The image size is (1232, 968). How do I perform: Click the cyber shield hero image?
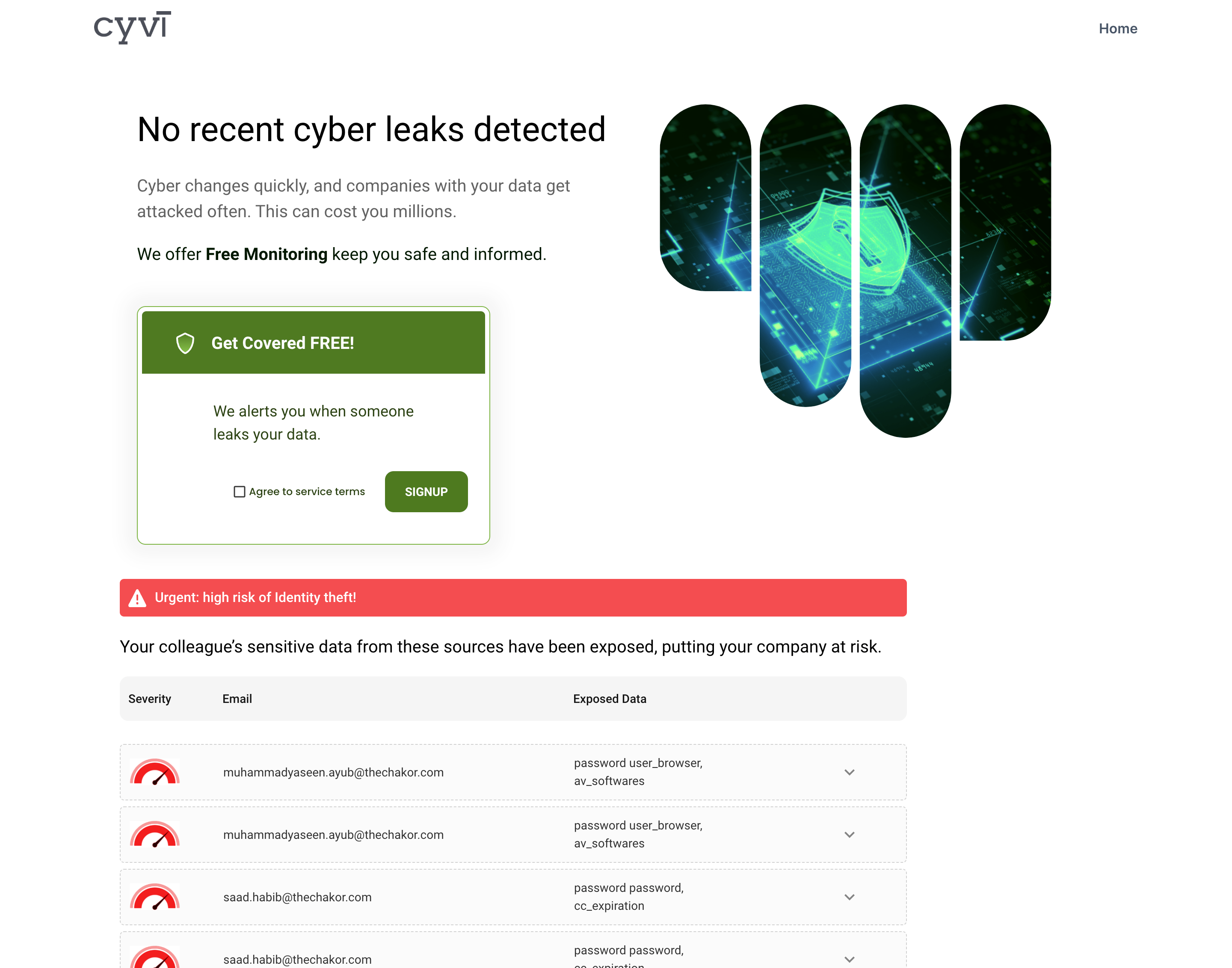pyautogui.click(x=855, y=270)
